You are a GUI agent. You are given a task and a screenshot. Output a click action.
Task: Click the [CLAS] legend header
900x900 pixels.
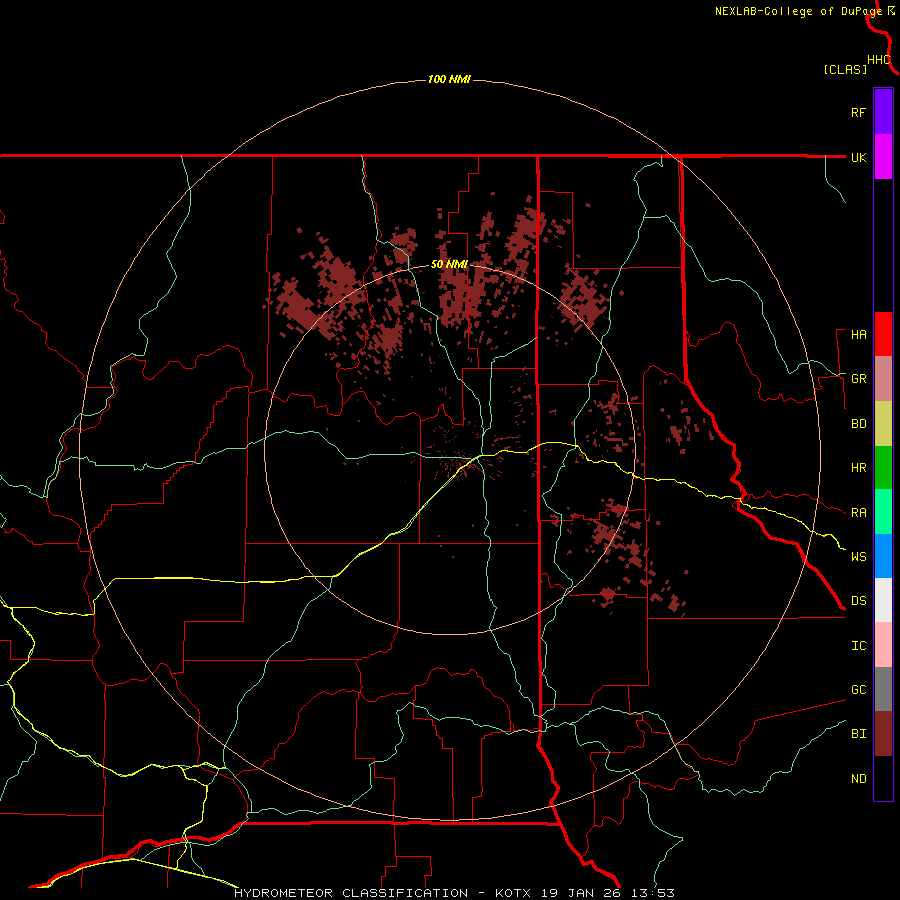tap(845, 69)
